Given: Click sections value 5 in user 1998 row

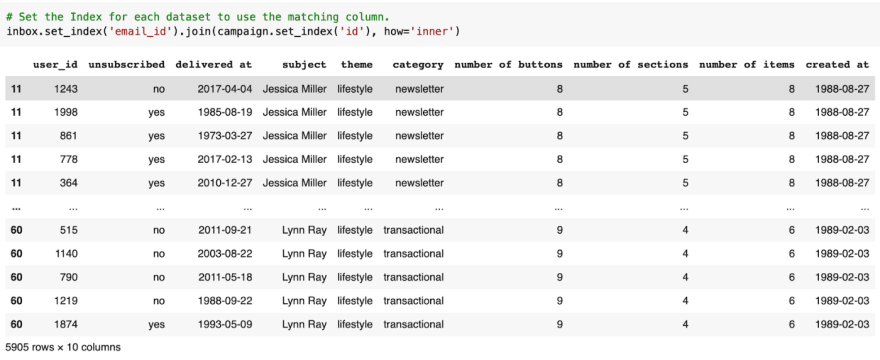Looking at the screenshot, I should tap(685, 112).
